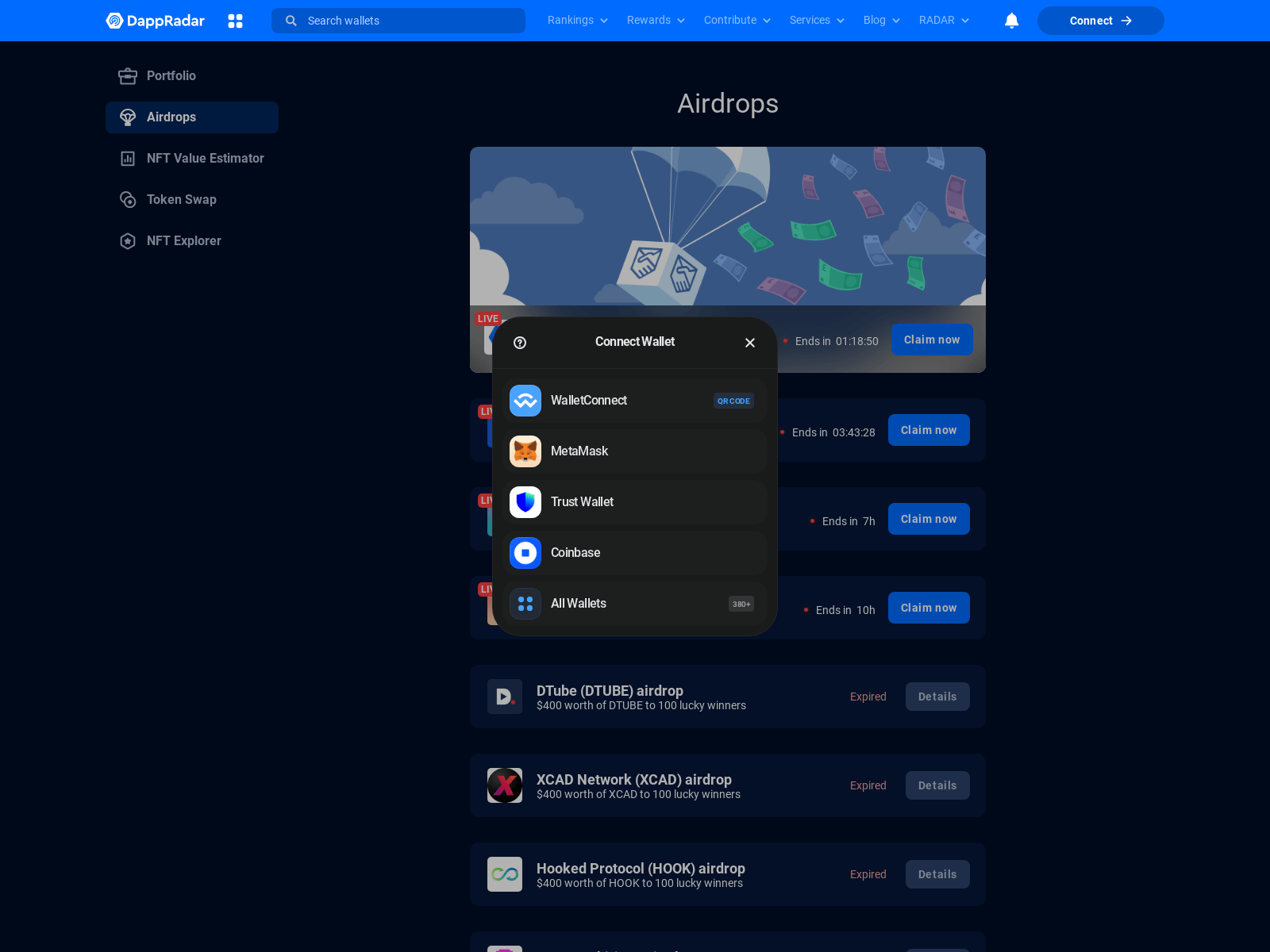Select the Airdrops parachute icon

[128, 117]
